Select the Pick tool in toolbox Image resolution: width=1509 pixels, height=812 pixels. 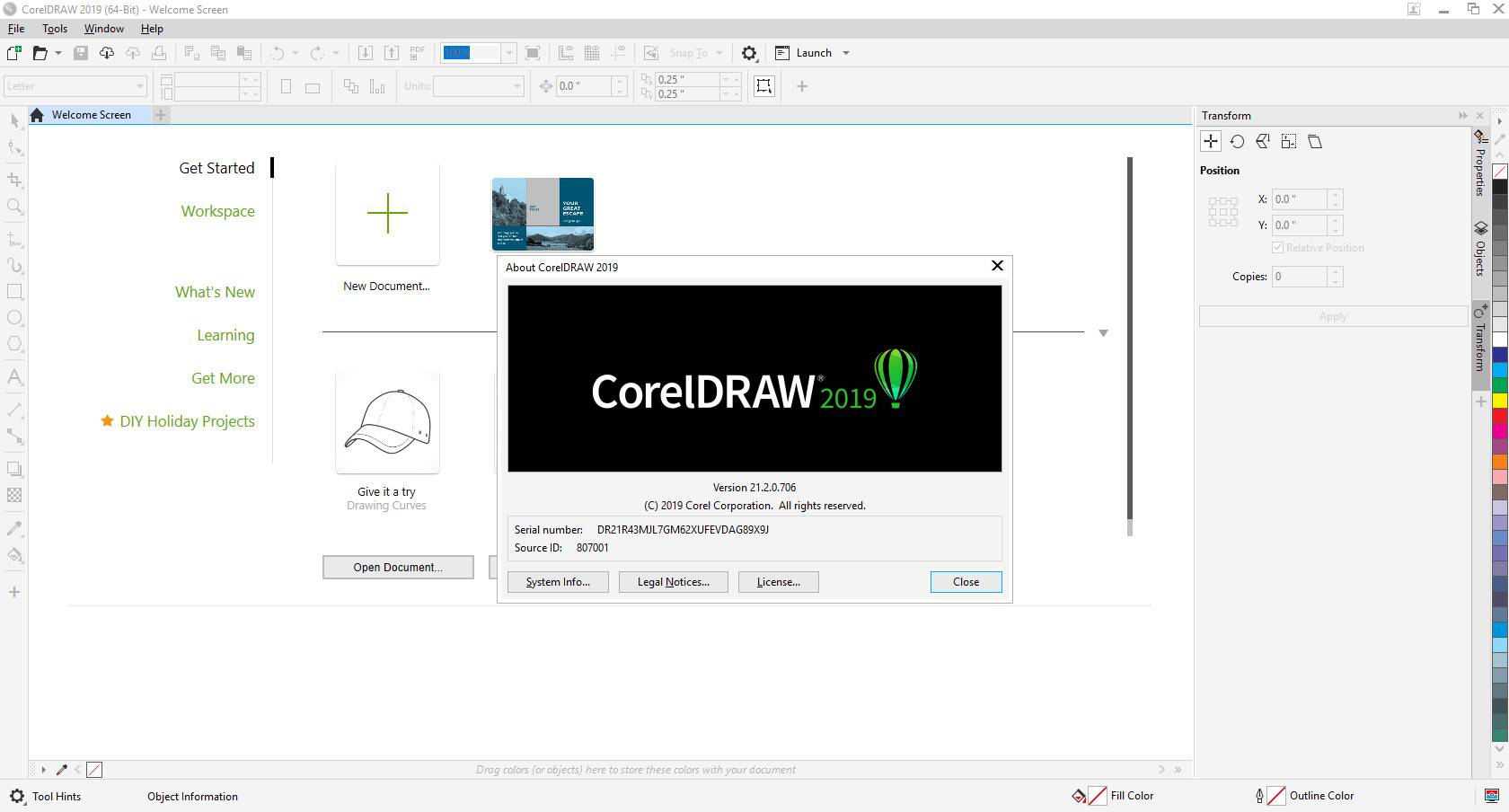click(x=14, y=121)
